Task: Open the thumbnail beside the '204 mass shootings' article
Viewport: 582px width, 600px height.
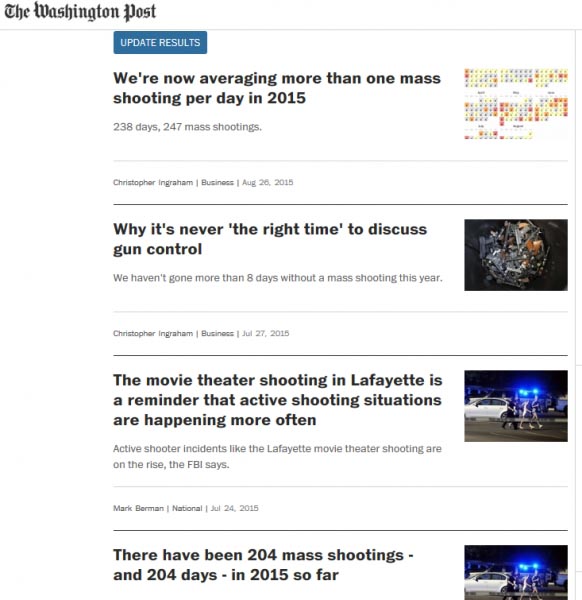Action: pyautogui.click(x=516, y=572)
